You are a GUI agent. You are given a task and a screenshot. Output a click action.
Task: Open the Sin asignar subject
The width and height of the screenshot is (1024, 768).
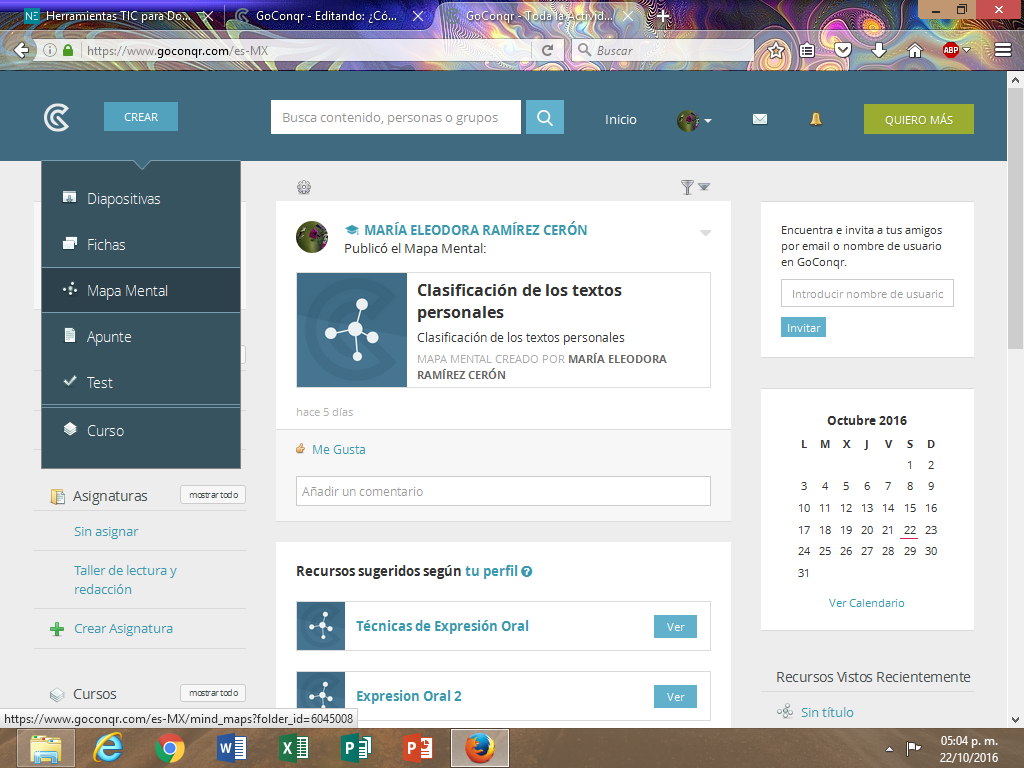(x=106, y=532)
